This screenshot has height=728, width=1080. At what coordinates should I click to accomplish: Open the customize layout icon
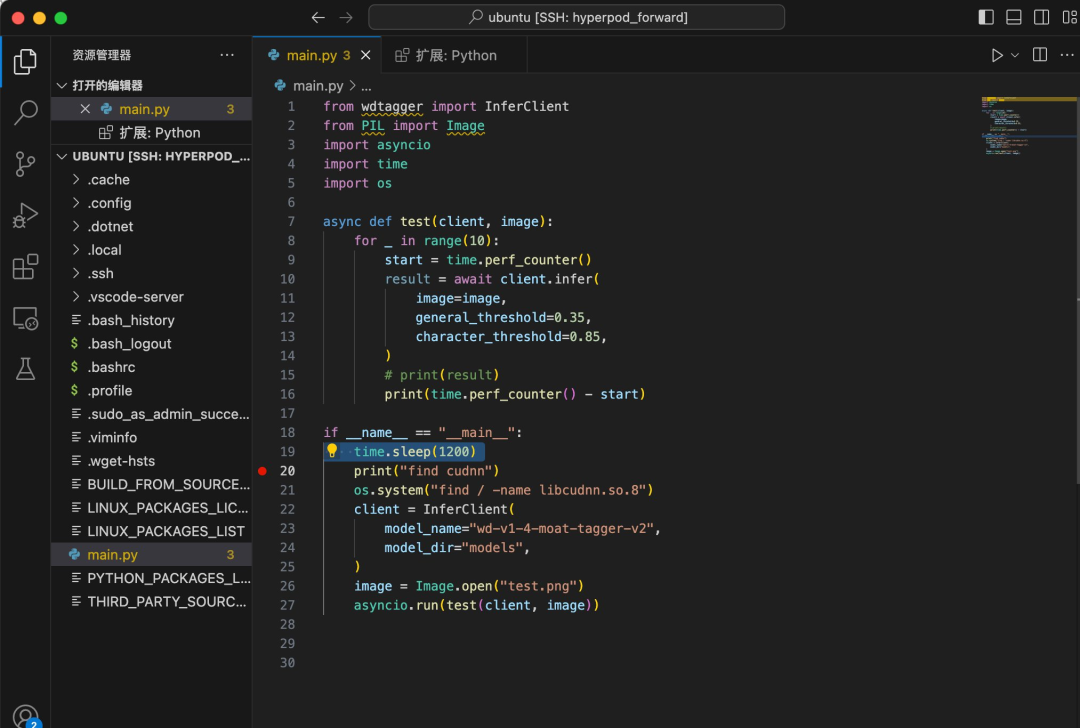[x=1070, y=17]
